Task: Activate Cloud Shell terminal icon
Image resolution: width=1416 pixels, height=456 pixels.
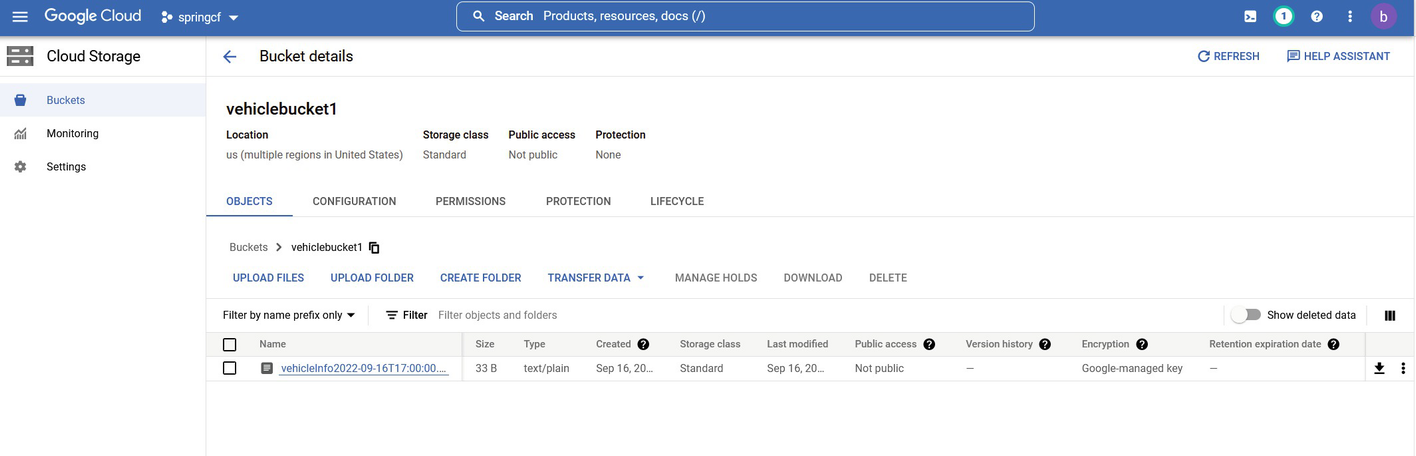Action: (x=1250, y=17)
